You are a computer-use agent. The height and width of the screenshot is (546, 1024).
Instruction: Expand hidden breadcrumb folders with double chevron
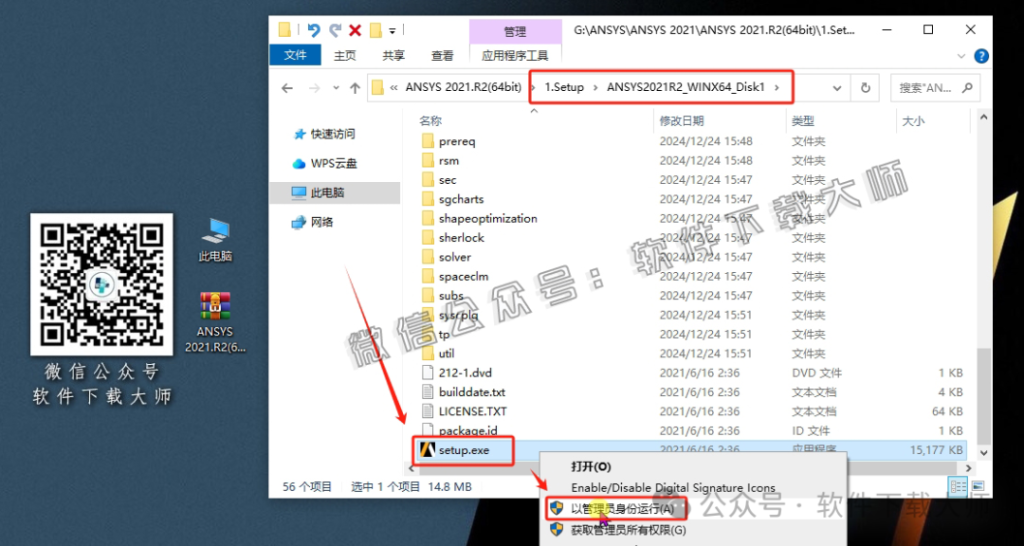click(394, 88)
